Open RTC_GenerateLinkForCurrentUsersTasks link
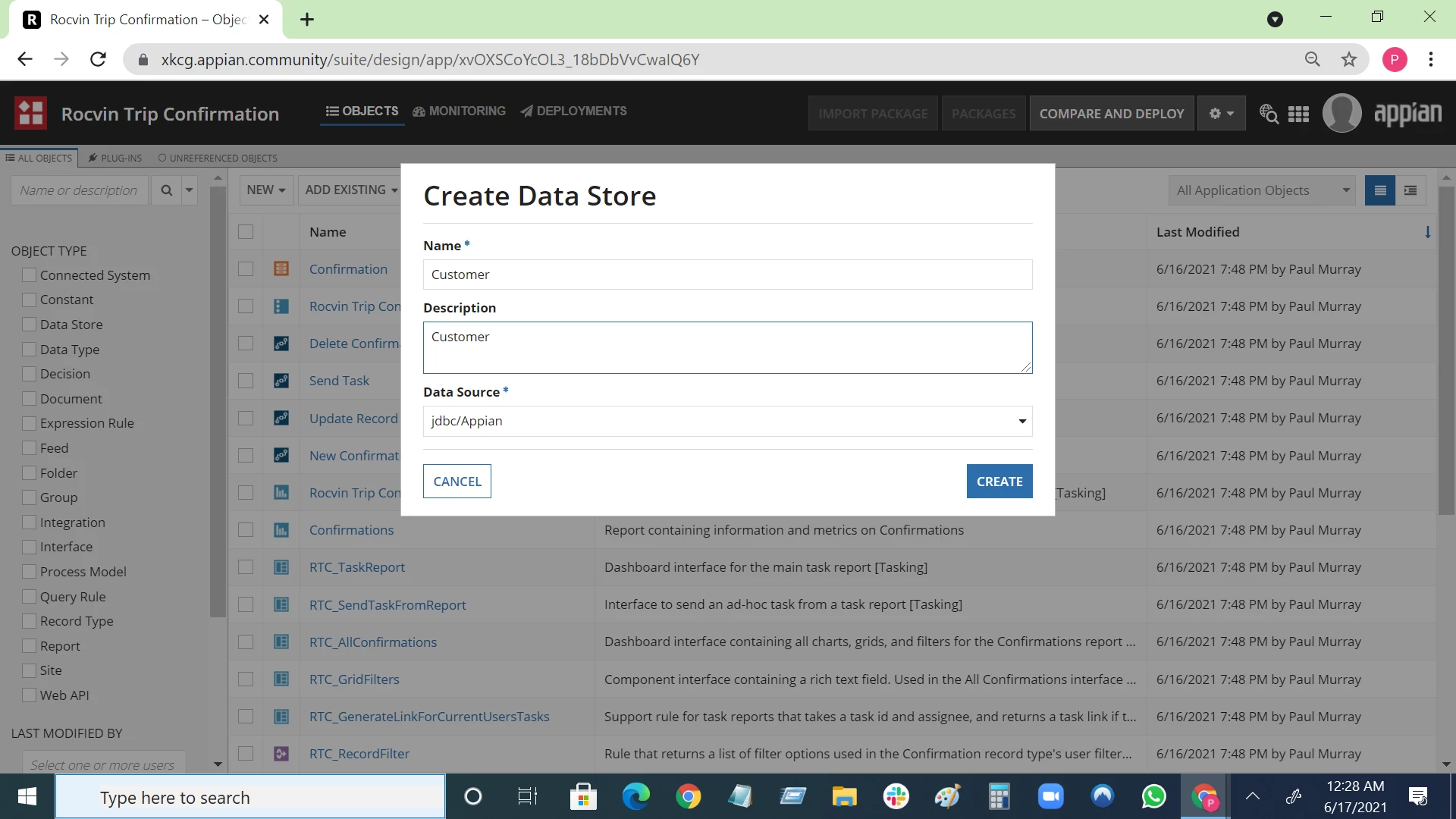 429,717
